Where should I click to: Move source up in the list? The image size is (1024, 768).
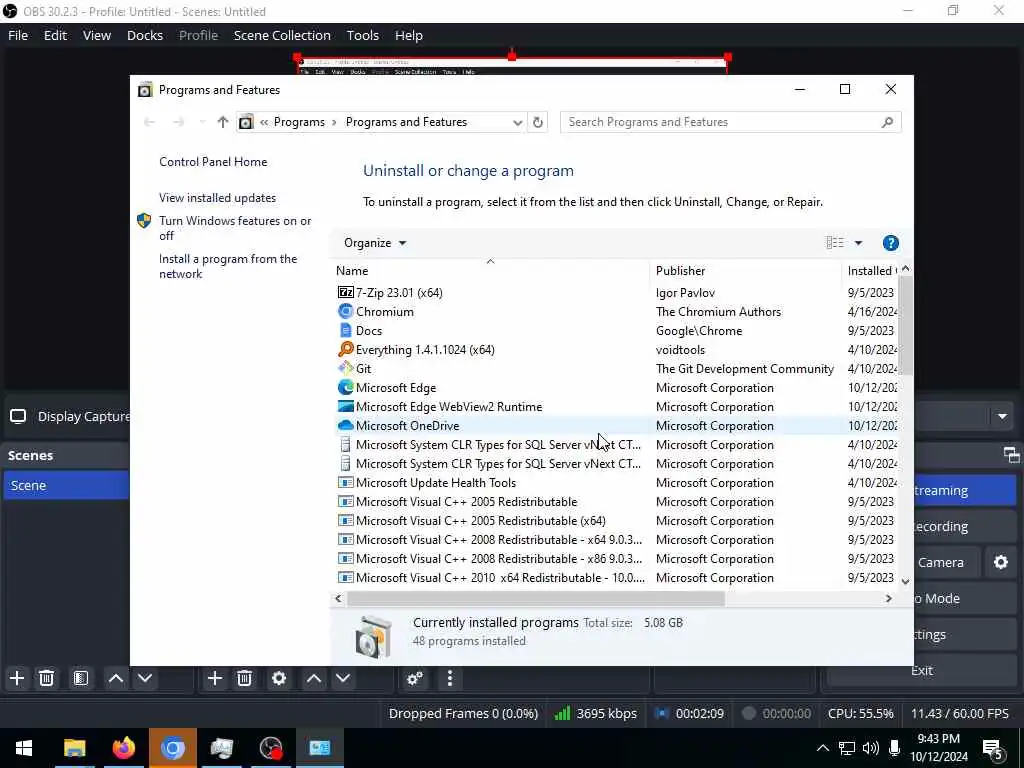point(313,679)
